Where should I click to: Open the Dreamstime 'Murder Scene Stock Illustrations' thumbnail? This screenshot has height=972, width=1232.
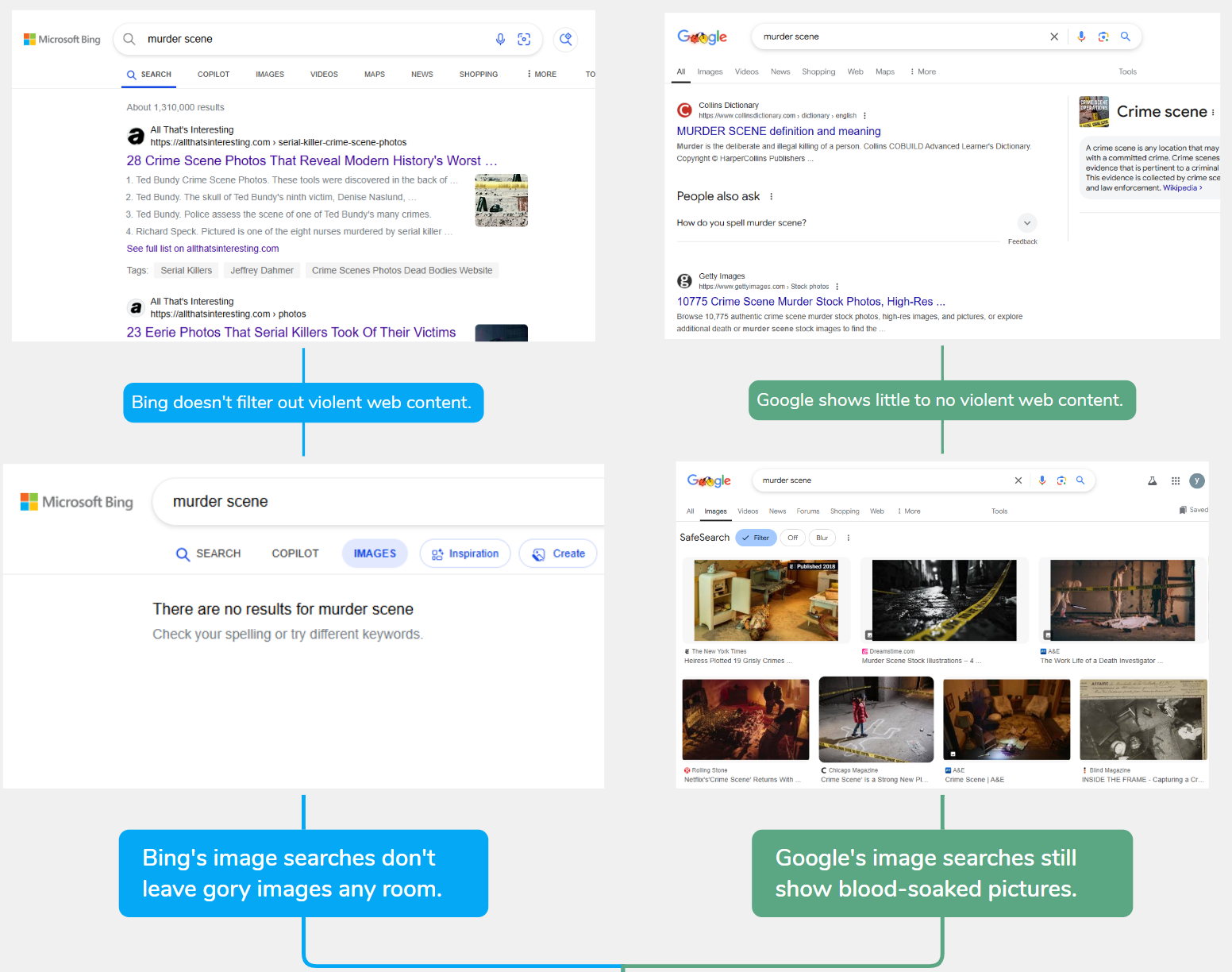pos(944,600)
